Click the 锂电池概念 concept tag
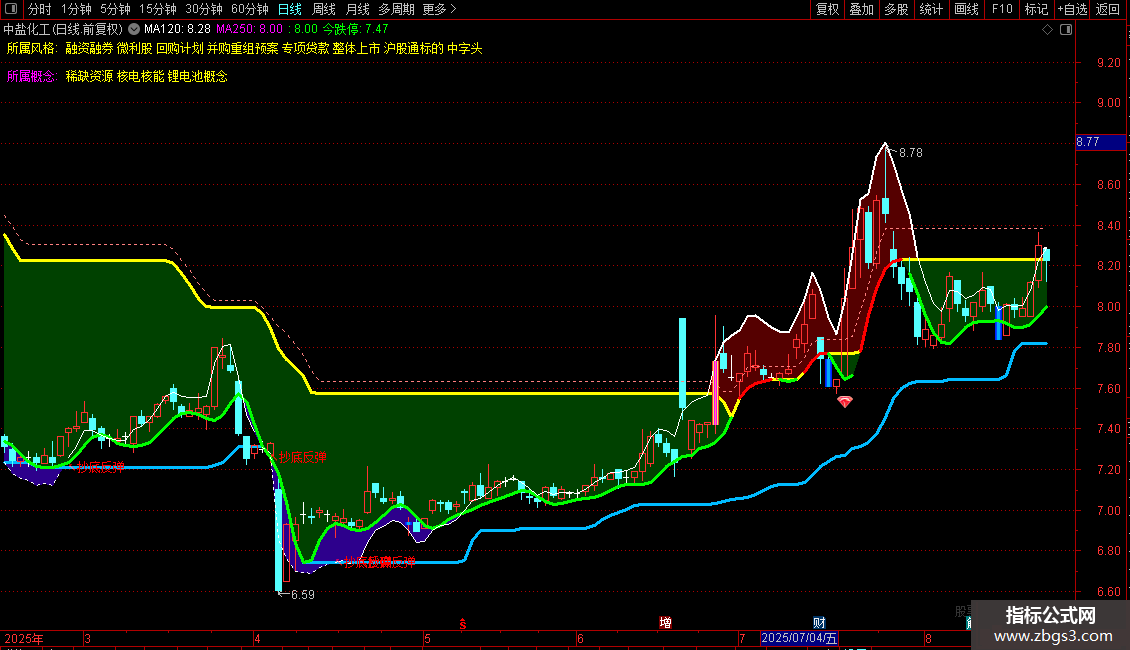 [197, 76]
